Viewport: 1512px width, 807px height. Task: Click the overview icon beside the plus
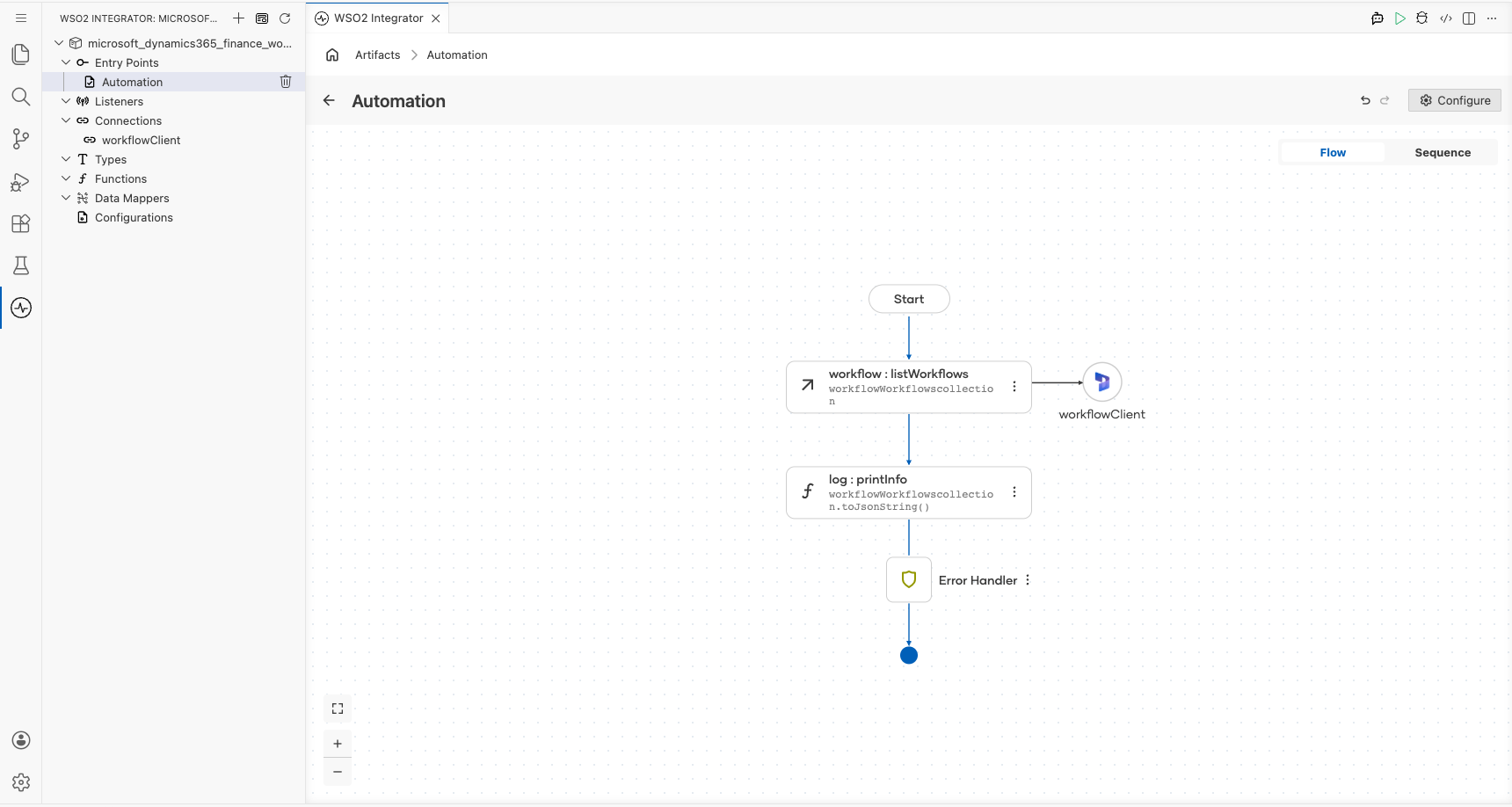point(262,18)
